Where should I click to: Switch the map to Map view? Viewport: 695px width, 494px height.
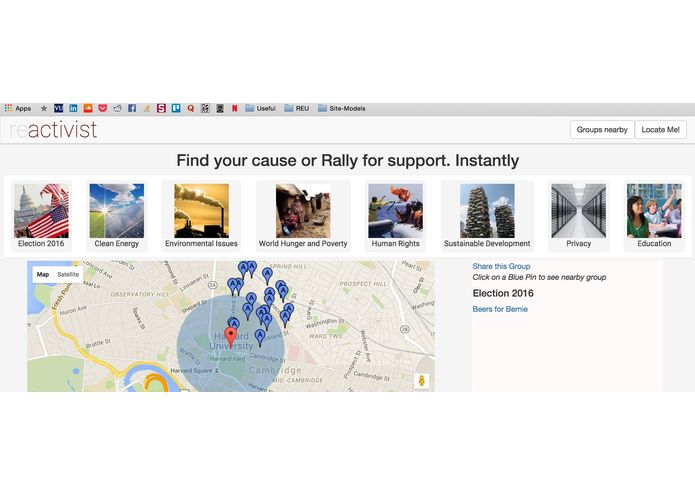pyautogui.click(x=43, y=275)
